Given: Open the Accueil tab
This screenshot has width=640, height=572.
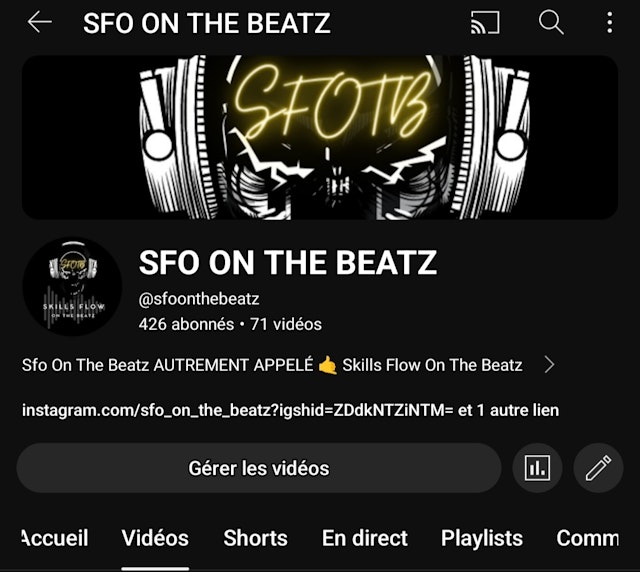Looking at the screenshot, I should [55, 538].
